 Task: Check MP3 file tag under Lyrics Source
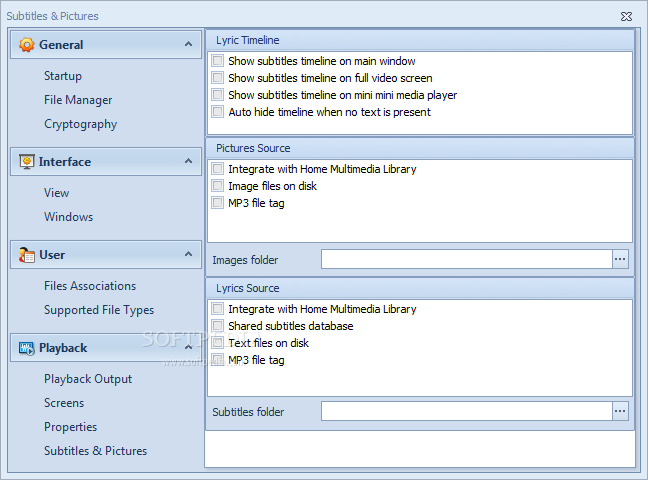[217, 360]
